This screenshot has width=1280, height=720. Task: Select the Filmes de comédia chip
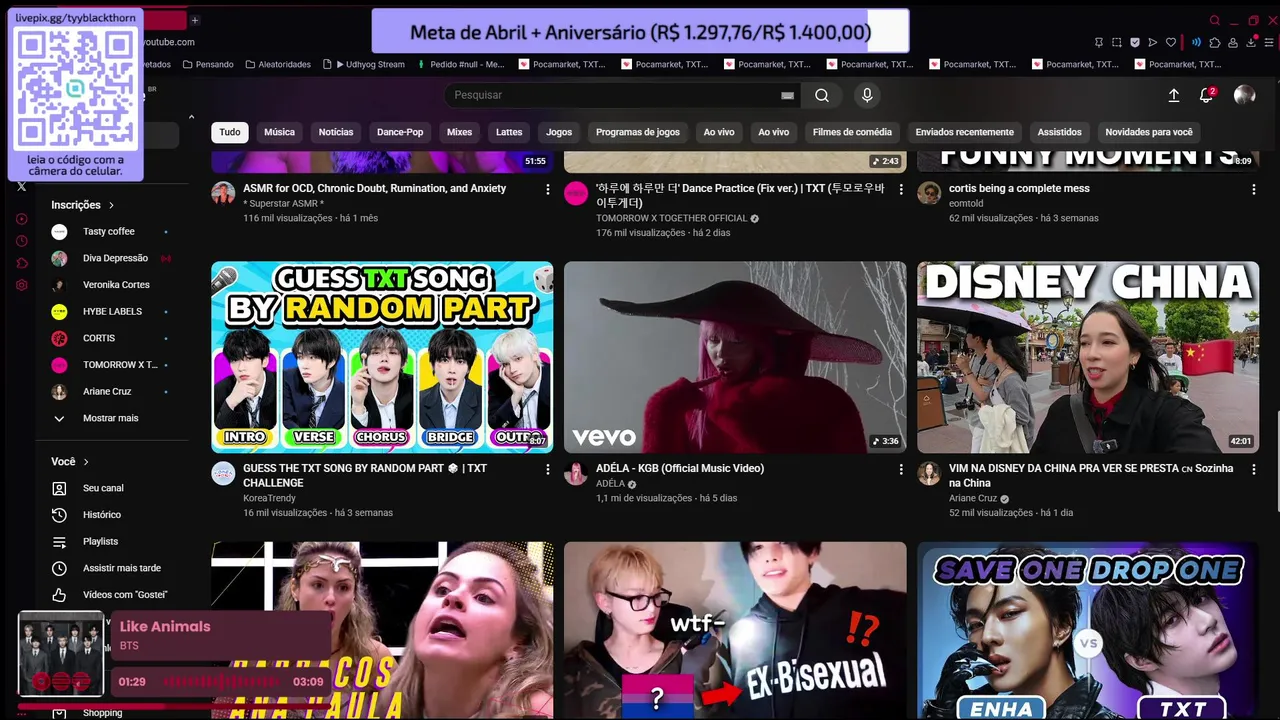(852, 132)
